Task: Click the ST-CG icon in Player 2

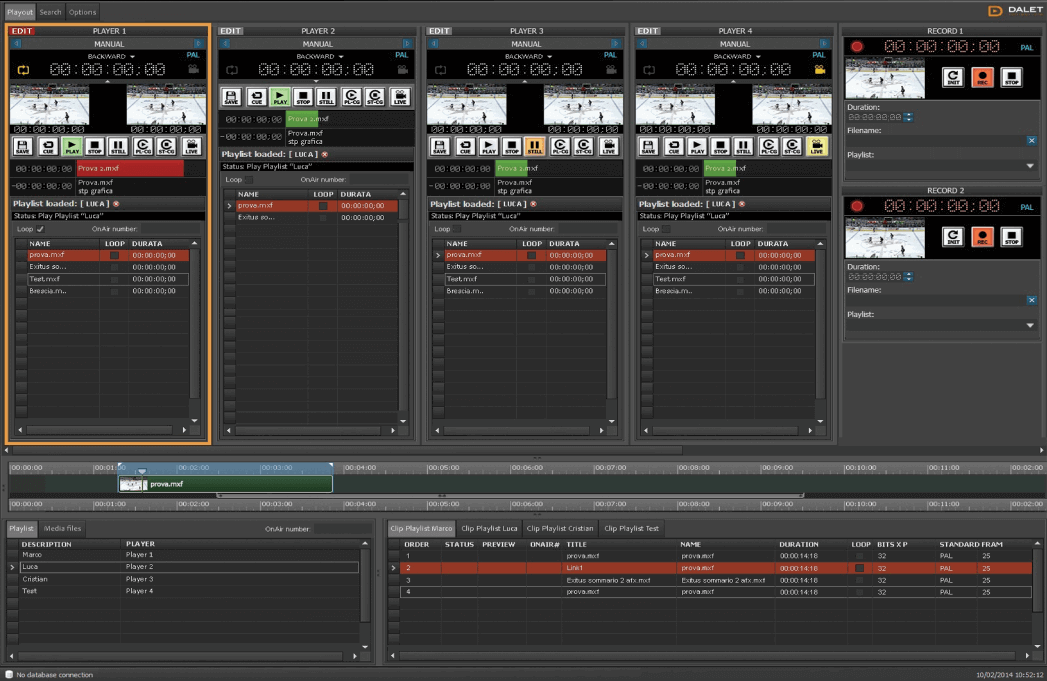Action: [376, 98]
